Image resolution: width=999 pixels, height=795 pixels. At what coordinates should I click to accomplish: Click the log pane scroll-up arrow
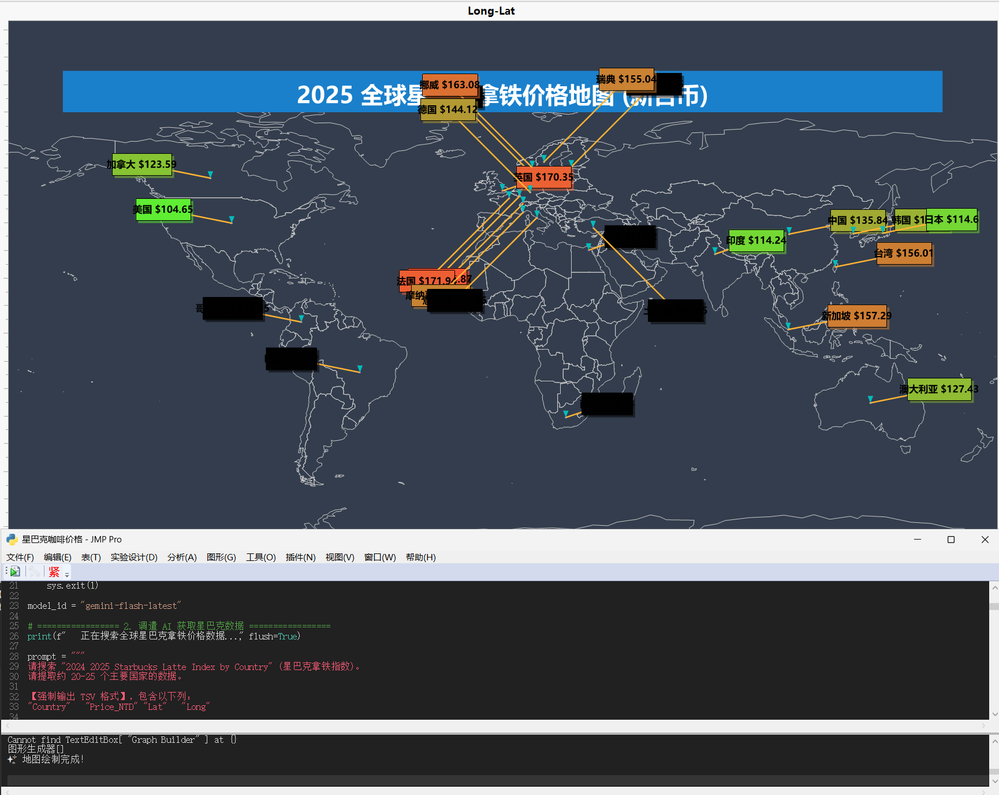994,741
